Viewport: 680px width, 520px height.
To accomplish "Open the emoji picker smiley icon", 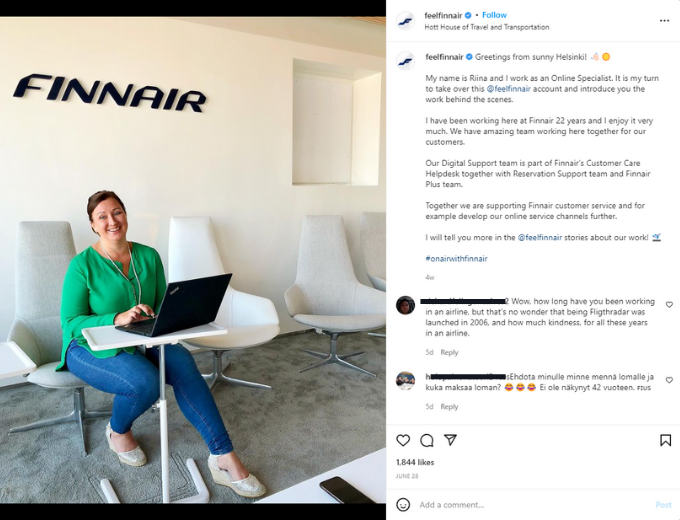I will pos(403,504).
